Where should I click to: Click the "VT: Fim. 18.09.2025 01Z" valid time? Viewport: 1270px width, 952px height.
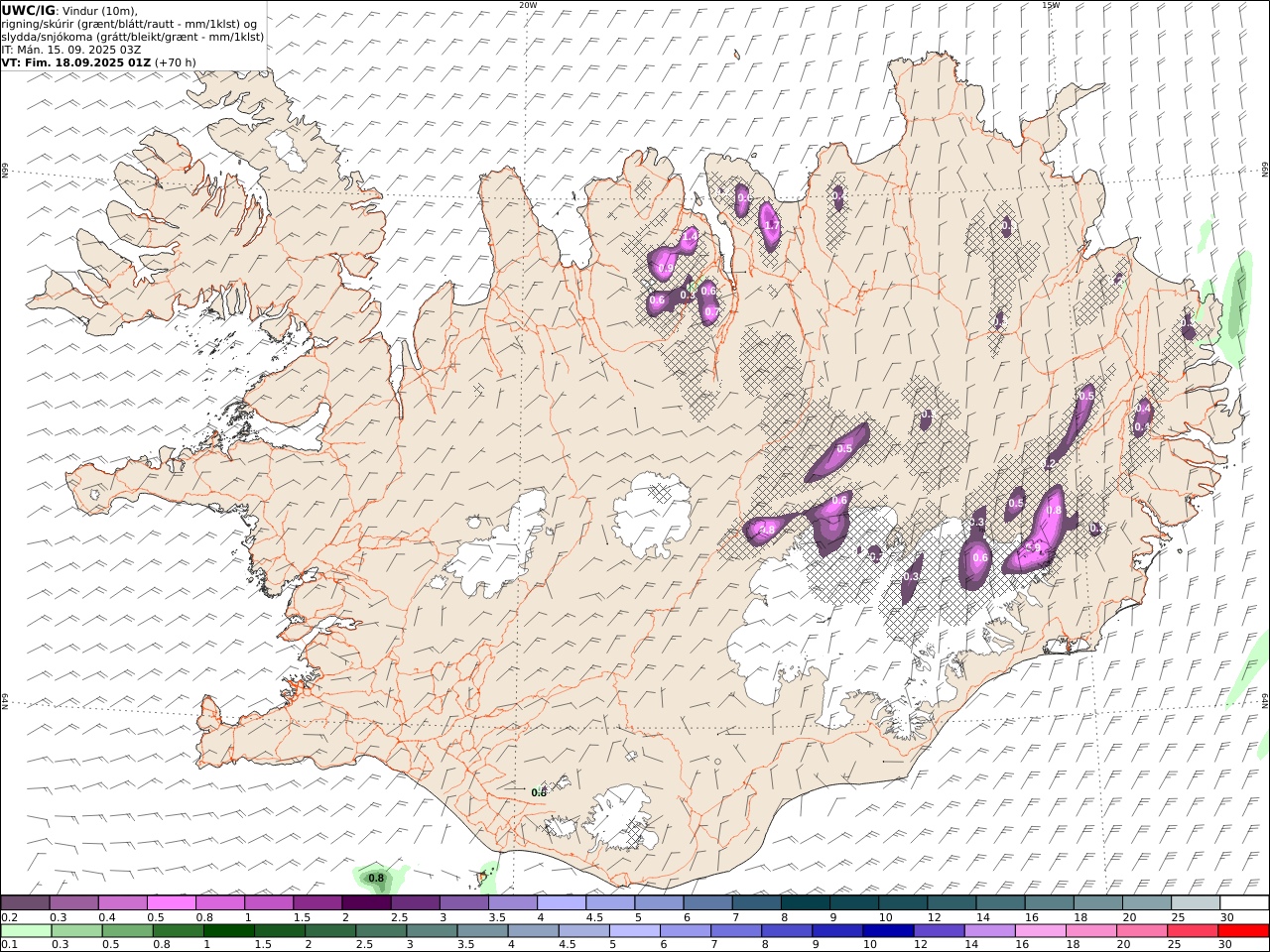[x=76, y=62]
